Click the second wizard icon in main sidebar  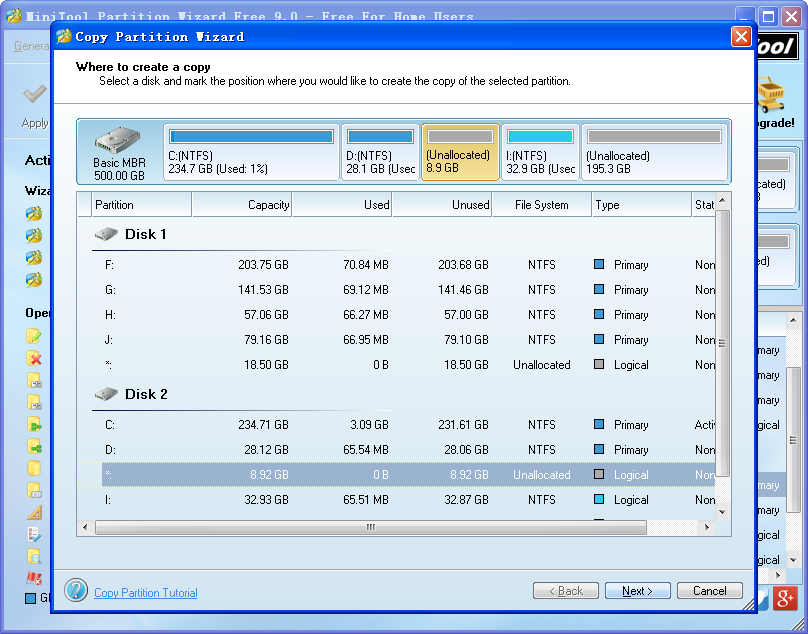(34, 236)
